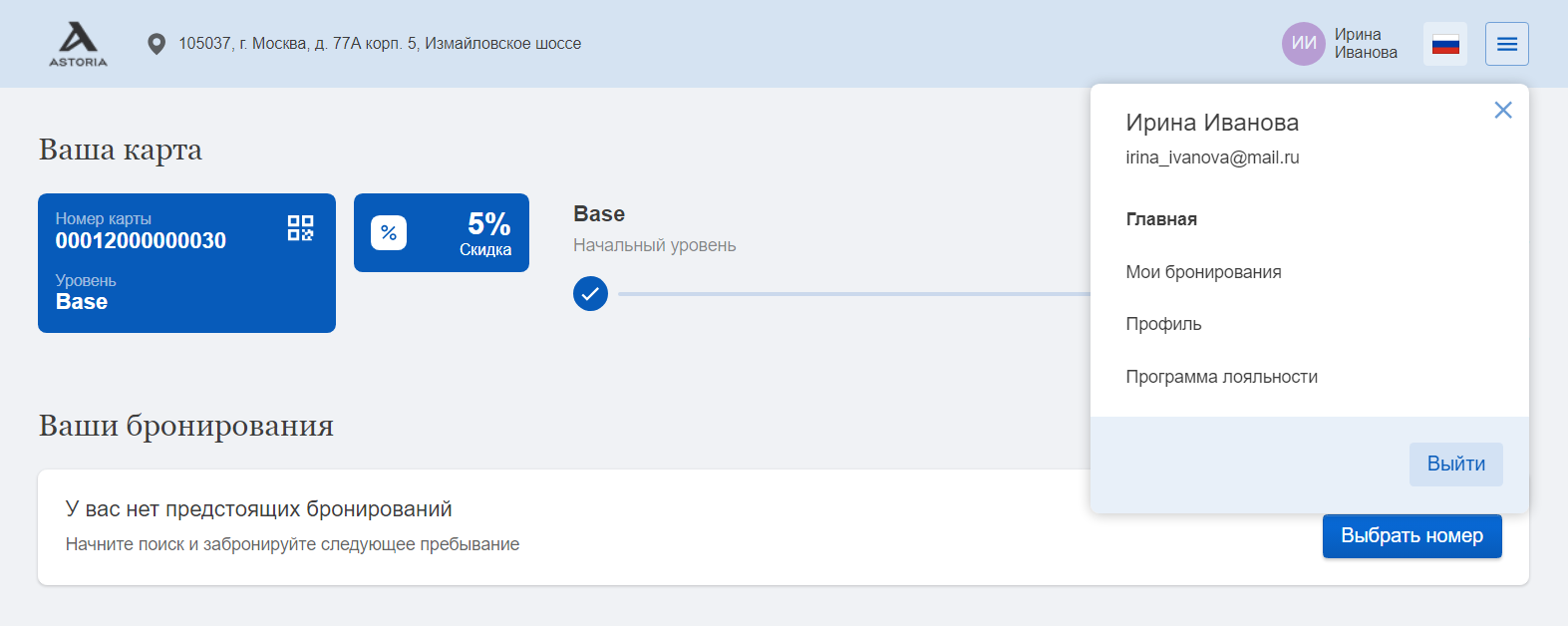The image size is (1568, 626).
Task: Open Мои бронирования menu item
Action: click(x=1203, y=272)
